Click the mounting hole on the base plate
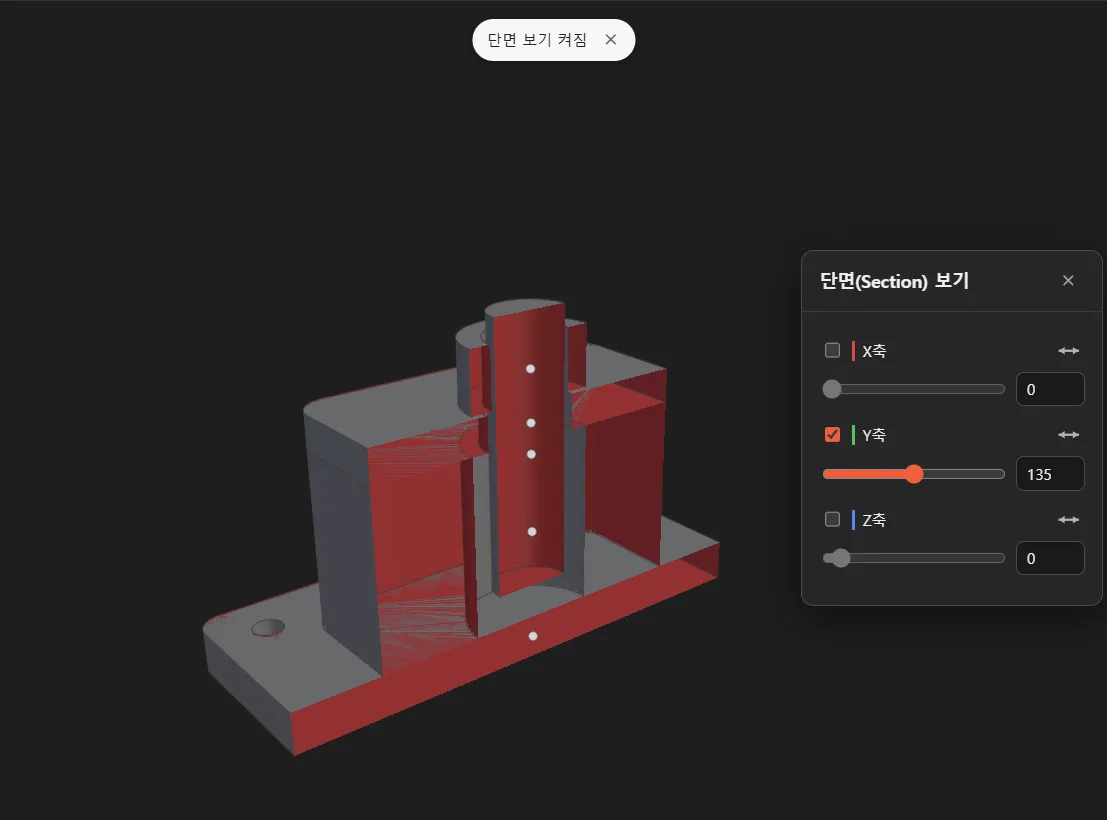The width and height of the screenshot is (1107, 820). pos(268,627)
